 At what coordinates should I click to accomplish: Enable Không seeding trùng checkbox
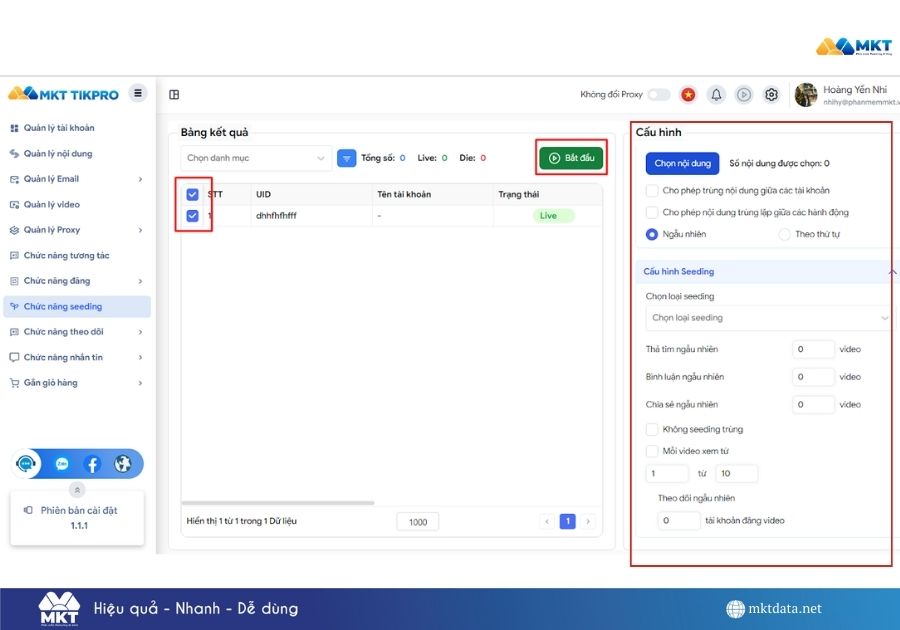[x=652, y=429]
